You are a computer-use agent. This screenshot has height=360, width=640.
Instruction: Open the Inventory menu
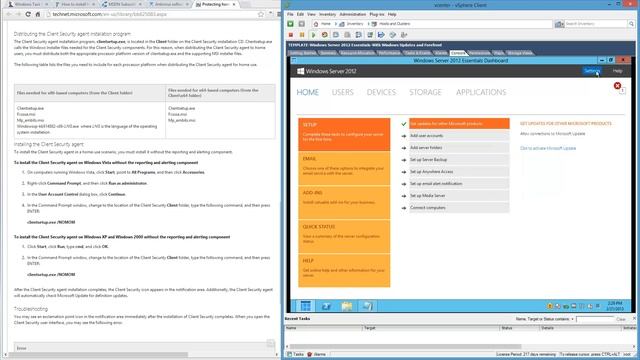click(327, 14)
